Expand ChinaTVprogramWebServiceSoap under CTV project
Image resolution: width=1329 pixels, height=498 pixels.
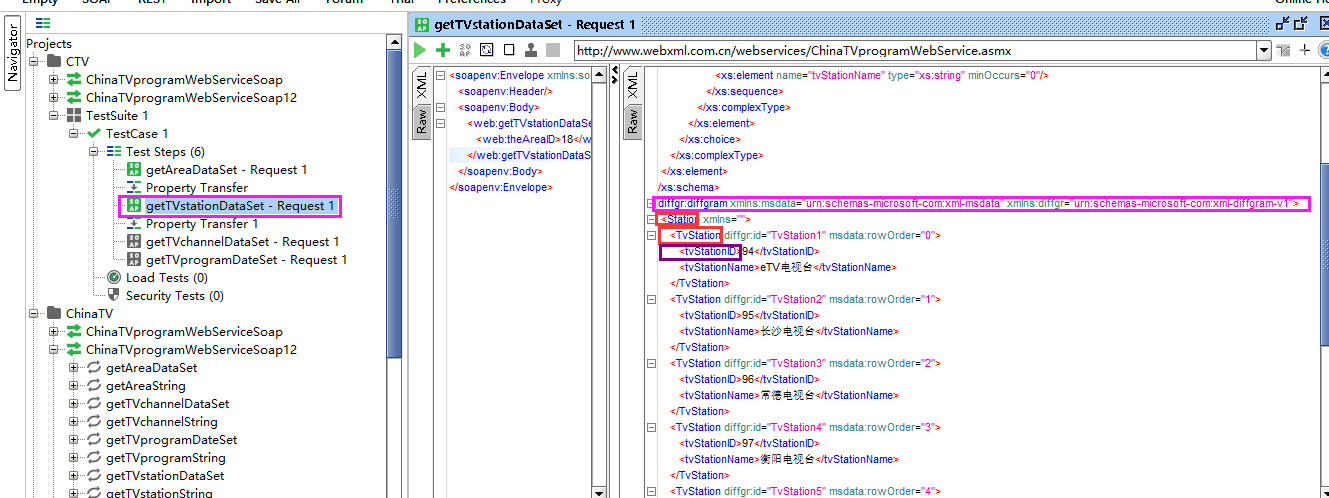54,80
